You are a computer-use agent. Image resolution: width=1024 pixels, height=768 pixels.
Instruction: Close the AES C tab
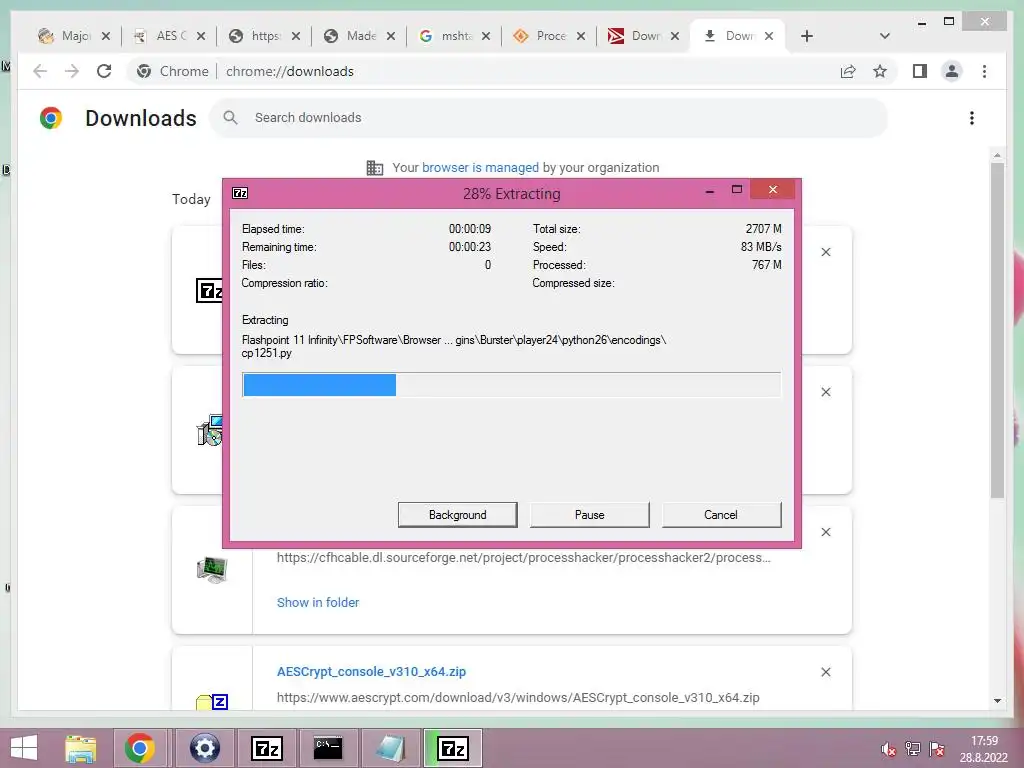[x=200, y=37]
